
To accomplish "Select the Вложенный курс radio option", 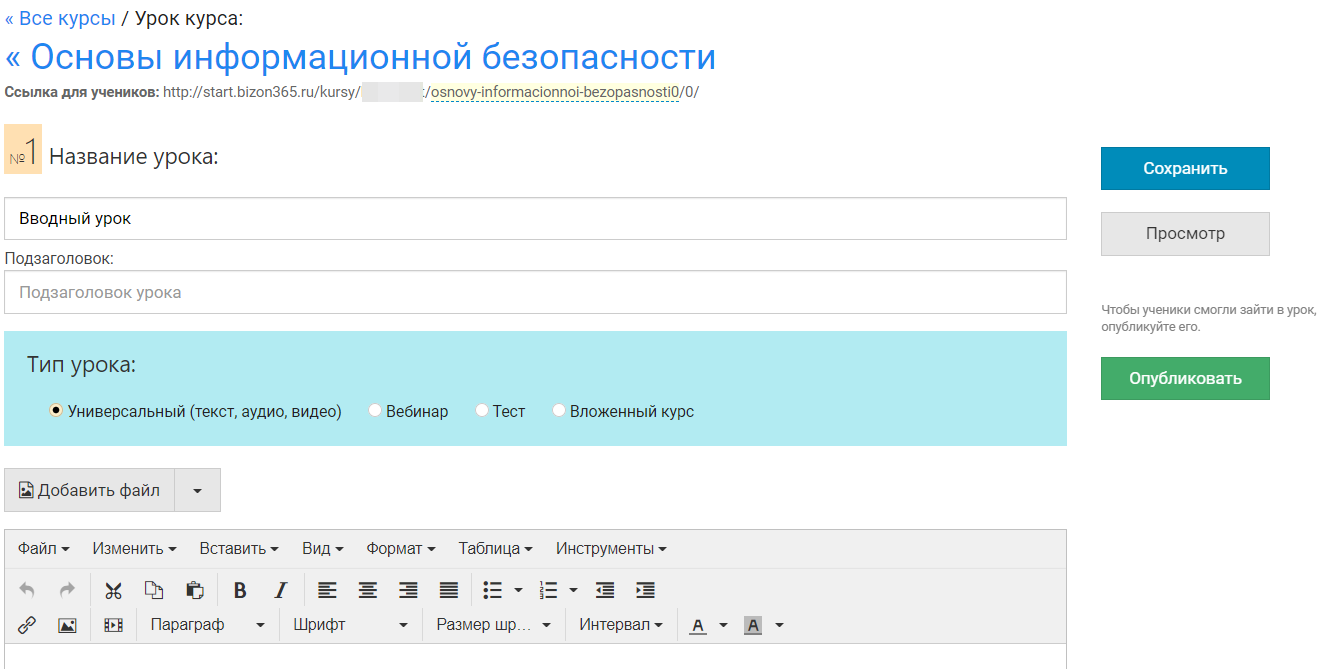I will coord(559,411).
